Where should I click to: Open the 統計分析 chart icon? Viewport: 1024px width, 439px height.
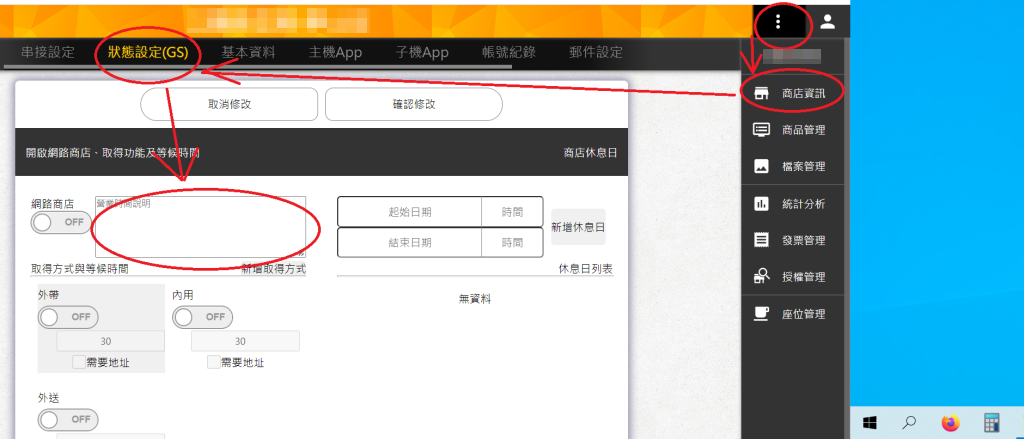click(761, 204)
